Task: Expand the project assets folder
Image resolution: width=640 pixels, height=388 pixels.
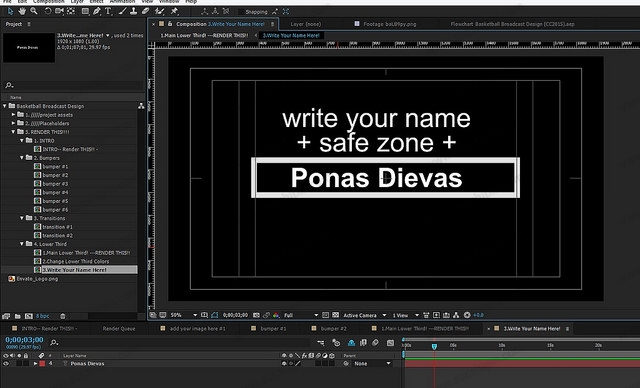Action: [13, 115]
